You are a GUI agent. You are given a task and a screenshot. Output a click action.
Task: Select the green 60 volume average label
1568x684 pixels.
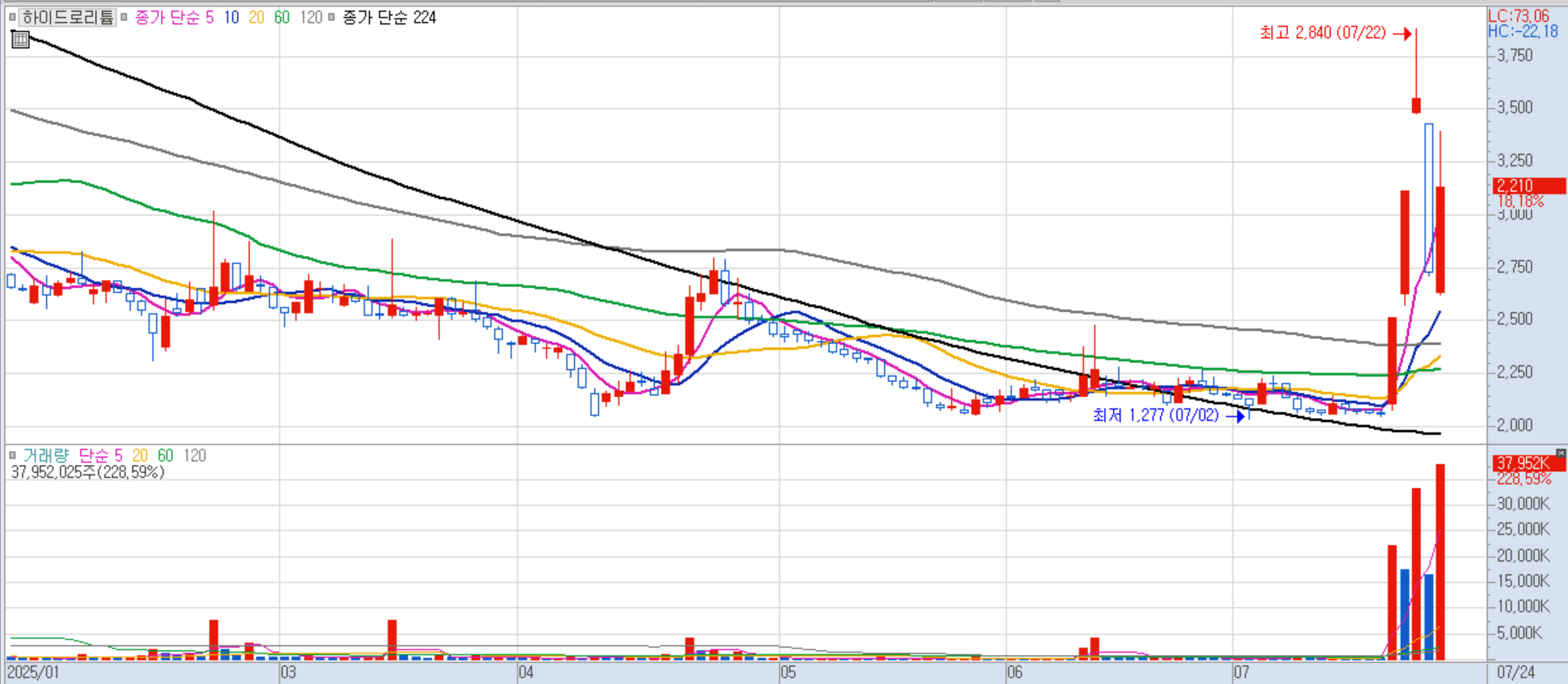coord(165,455)
